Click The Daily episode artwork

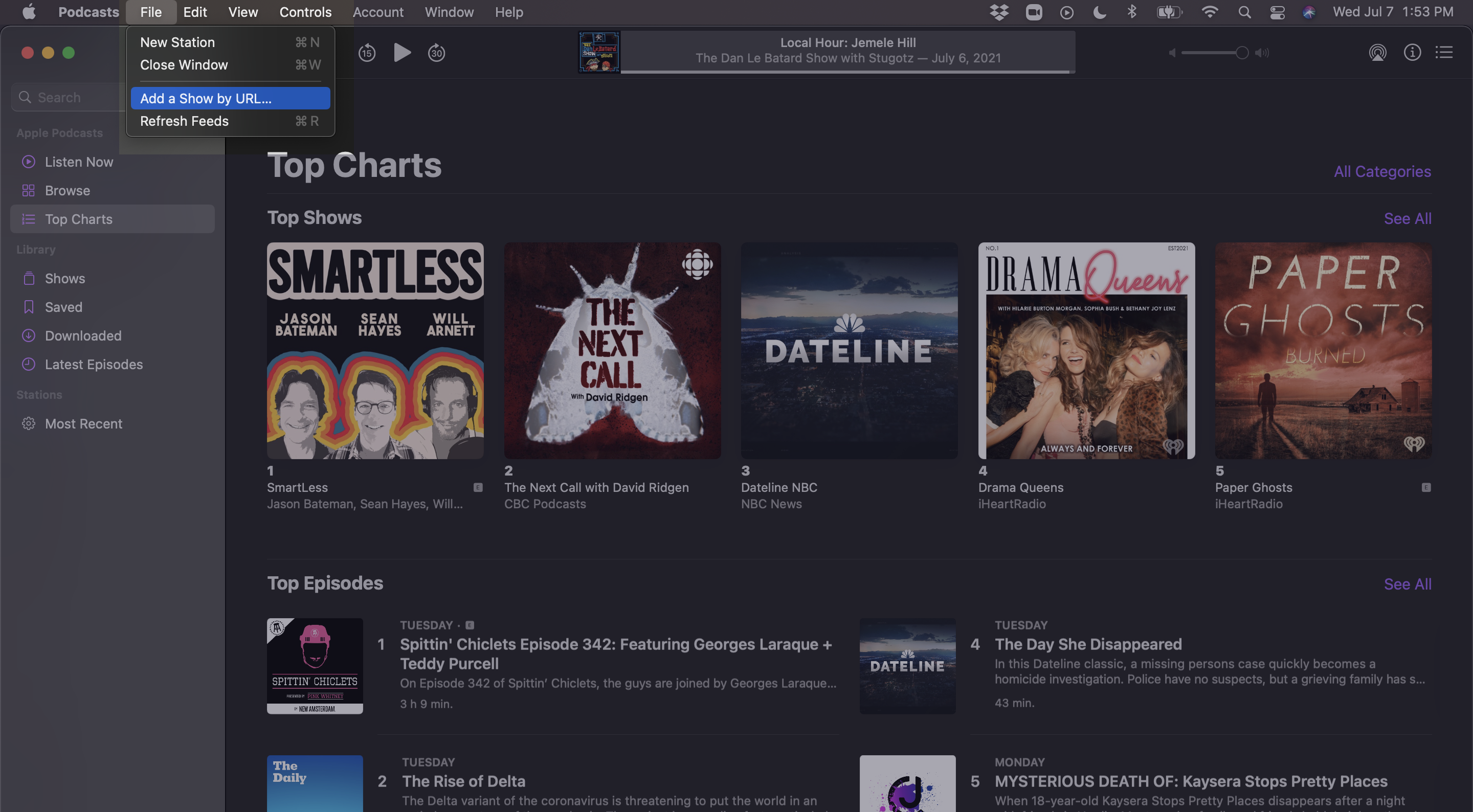coord(315,783)
